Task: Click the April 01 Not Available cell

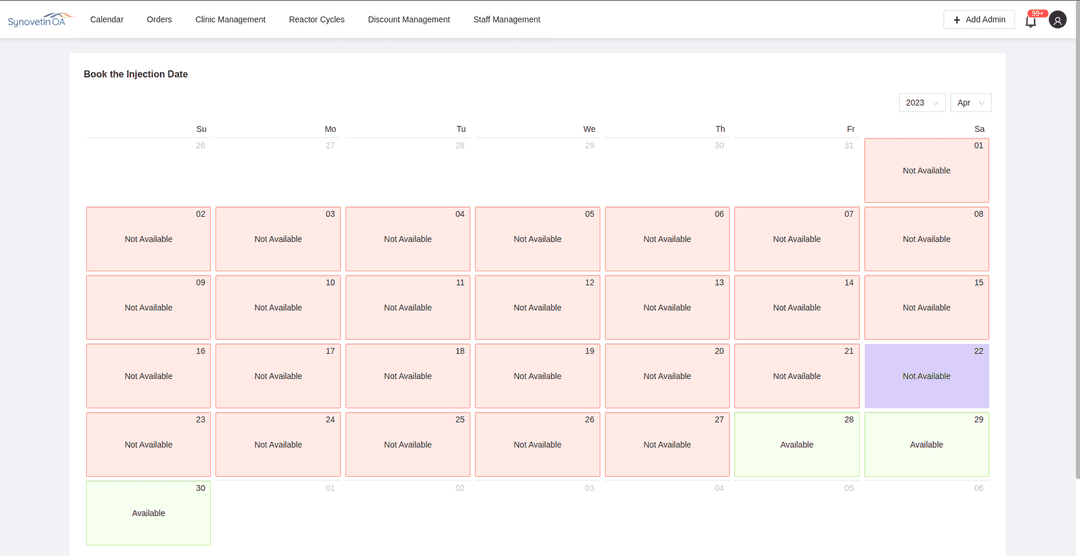Action: [927, 171]
